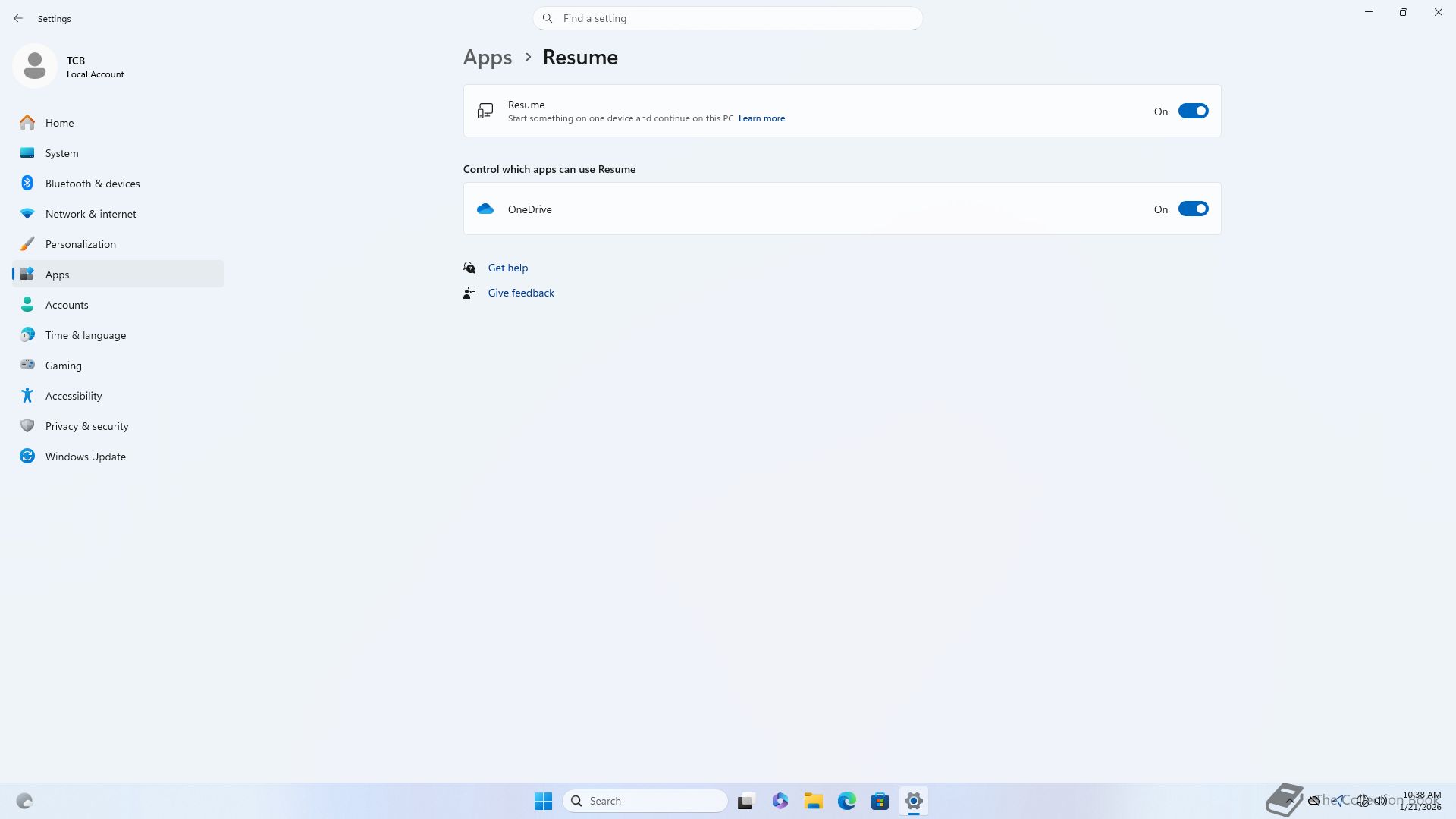Select System in the sidebar
This screenshot has height=819, width=1456.
tap(61, 153)
